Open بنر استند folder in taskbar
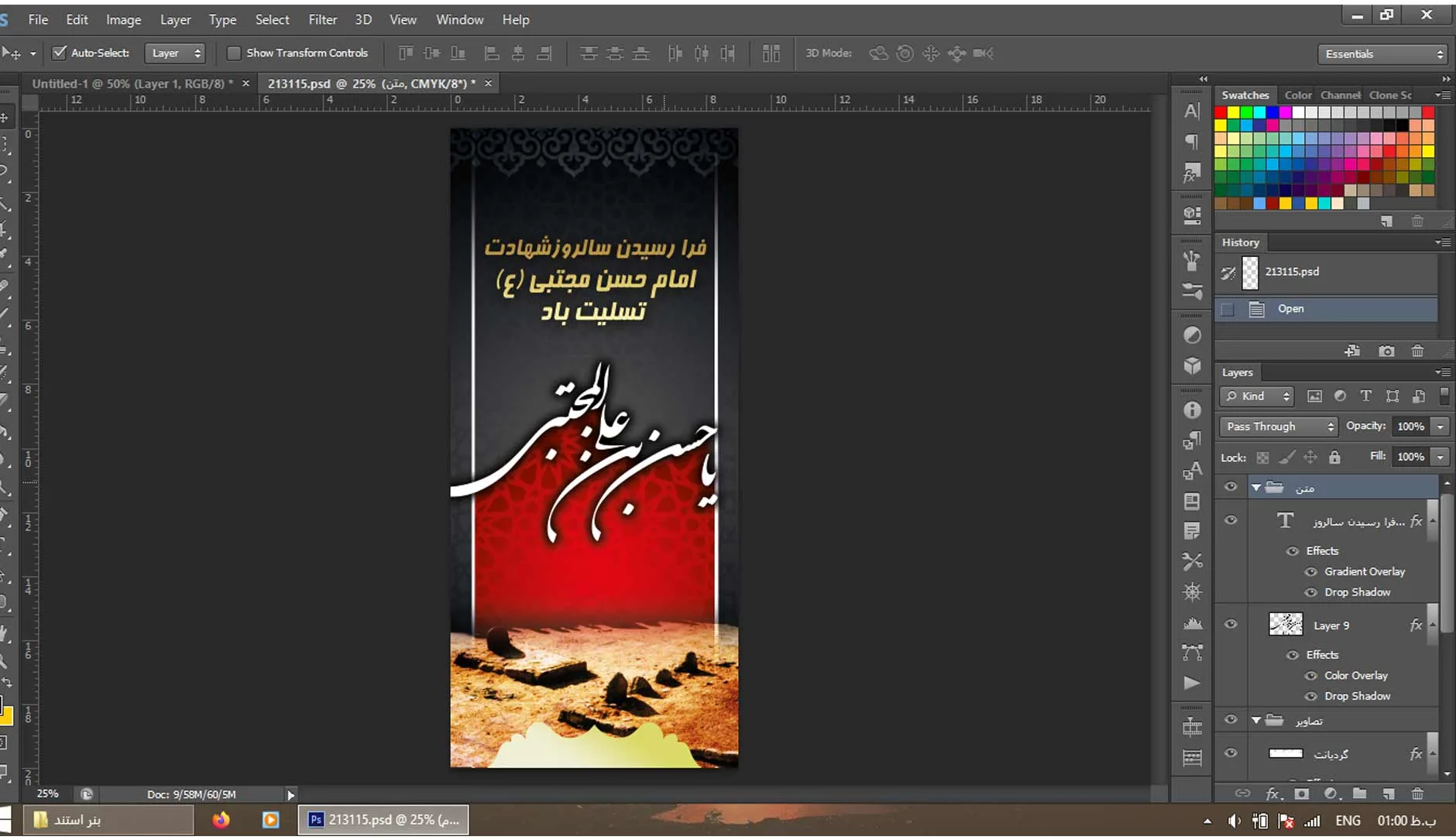This screenshot has height=840, width=1456. click(x=108, y=820)
